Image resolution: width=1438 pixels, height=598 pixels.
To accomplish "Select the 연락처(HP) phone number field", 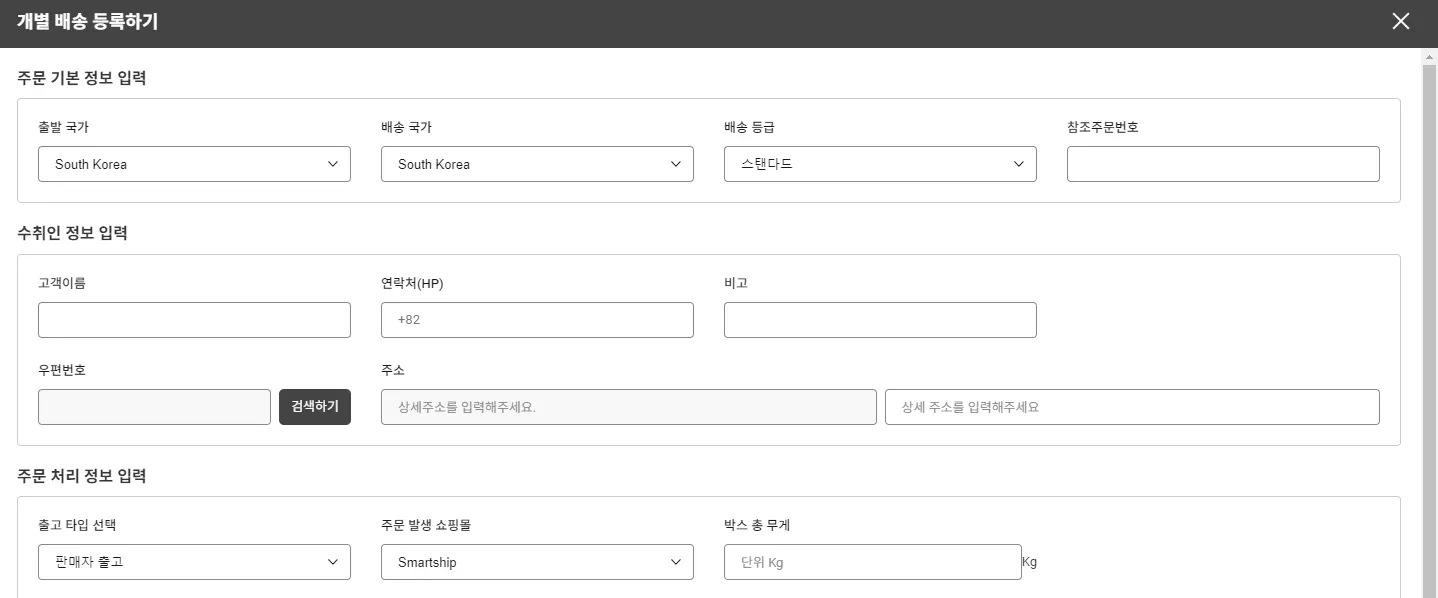I will (x=536, y=320).
